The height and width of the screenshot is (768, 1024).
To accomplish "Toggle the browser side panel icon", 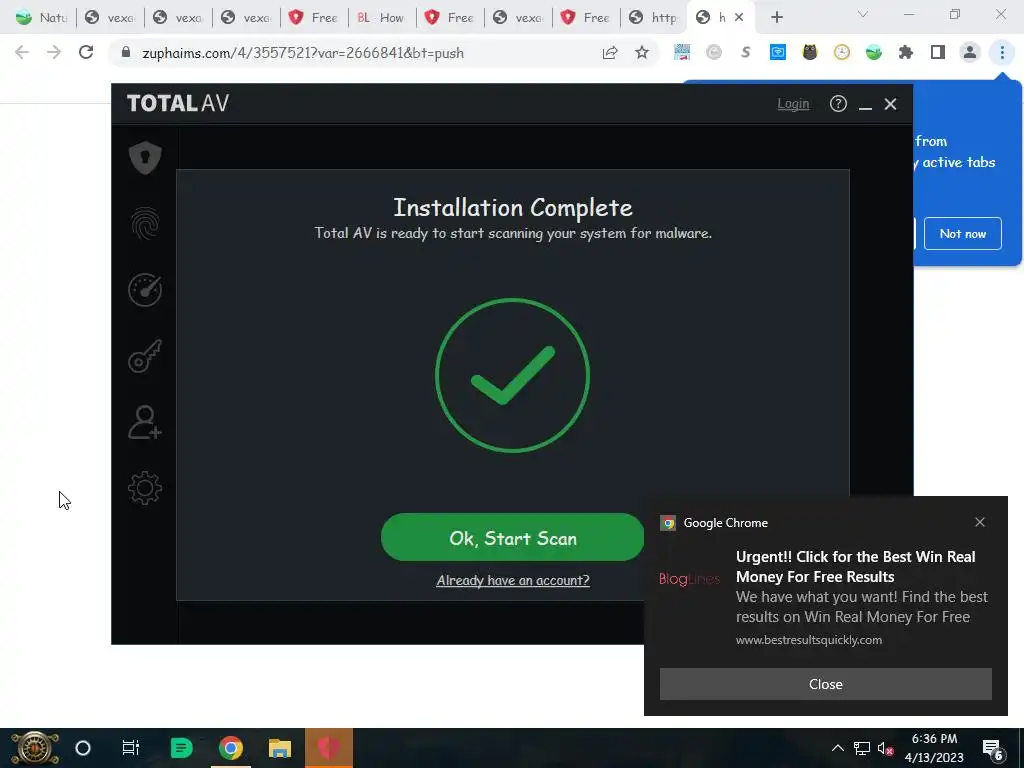I will click(x=938, y=53).
